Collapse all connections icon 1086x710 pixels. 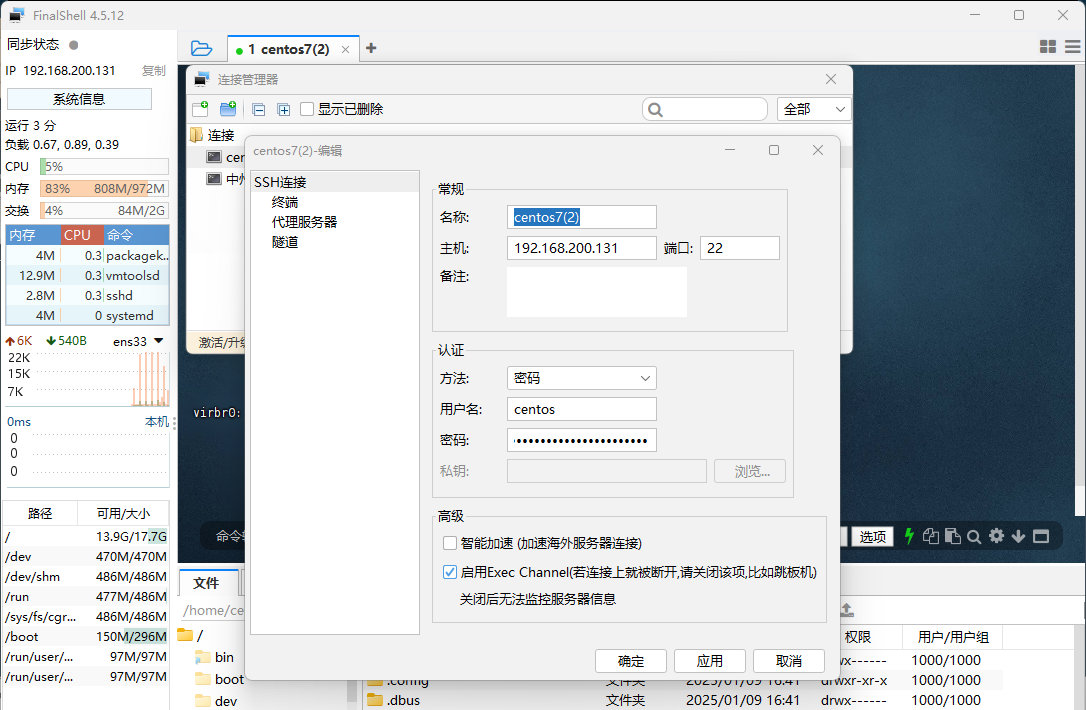(258, 109)
